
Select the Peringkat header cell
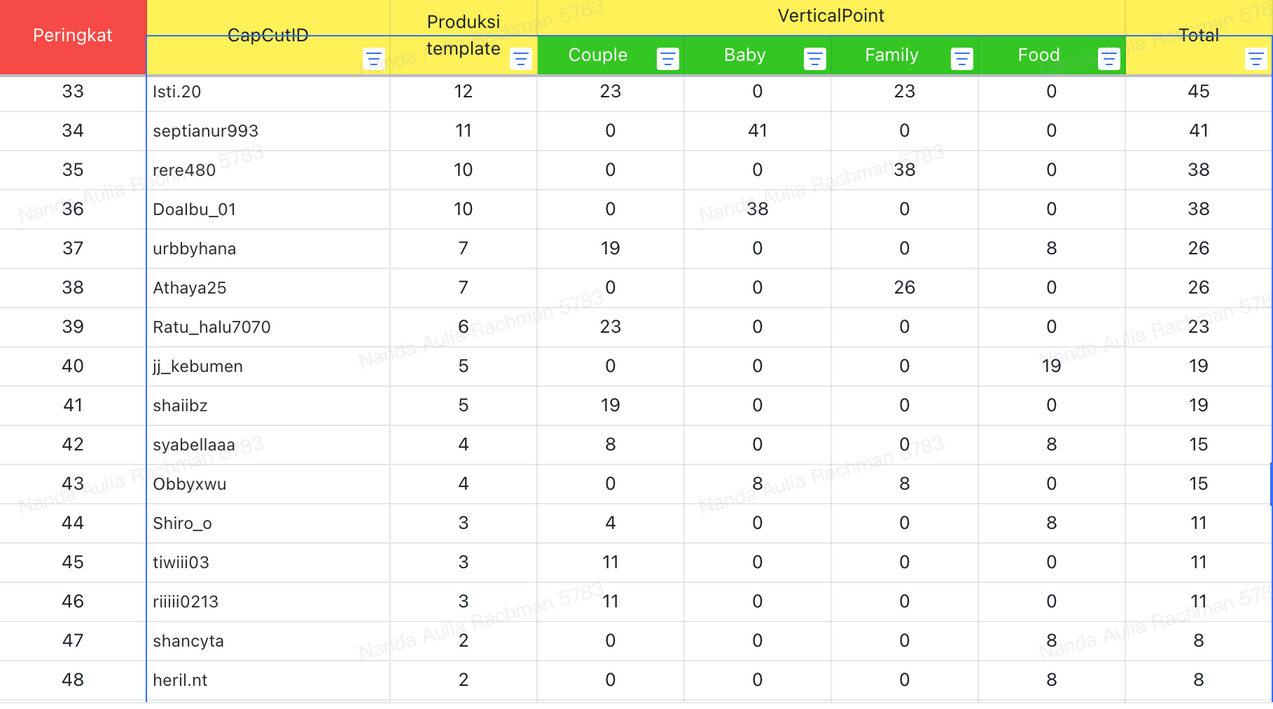(x=73, y=36)
